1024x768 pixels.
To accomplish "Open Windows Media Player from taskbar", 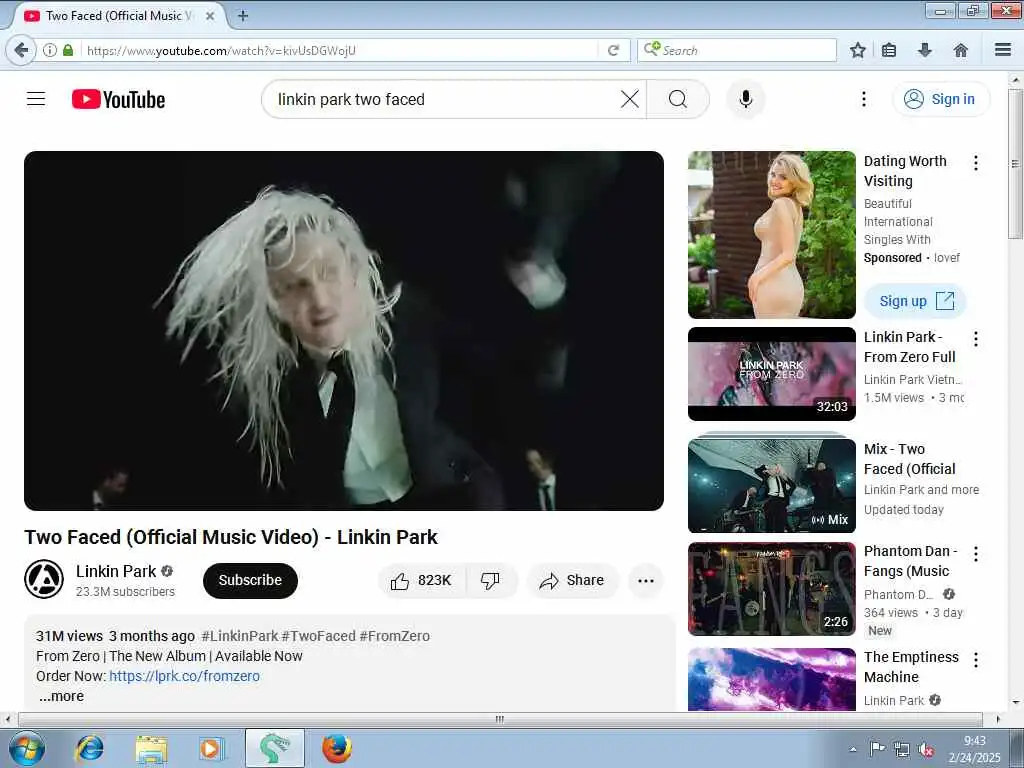I will (x=212, y=748).
